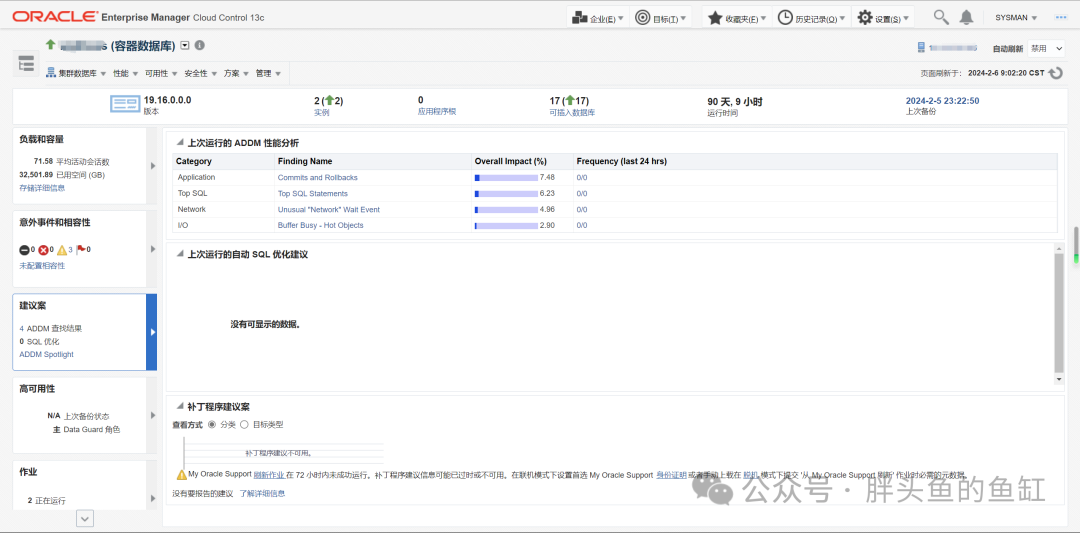Open the 了解详细信息 link
The image size is (1080, 533).
(x=262, y=493)
